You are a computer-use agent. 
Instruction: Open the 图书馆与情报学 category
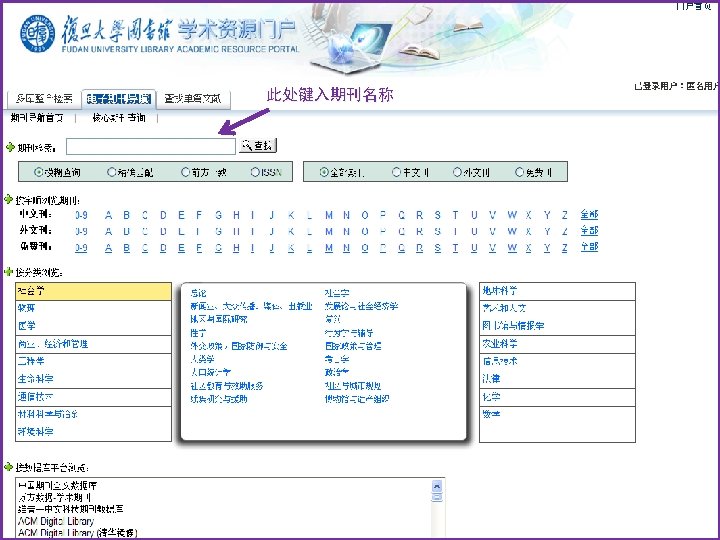click(513, 326)
